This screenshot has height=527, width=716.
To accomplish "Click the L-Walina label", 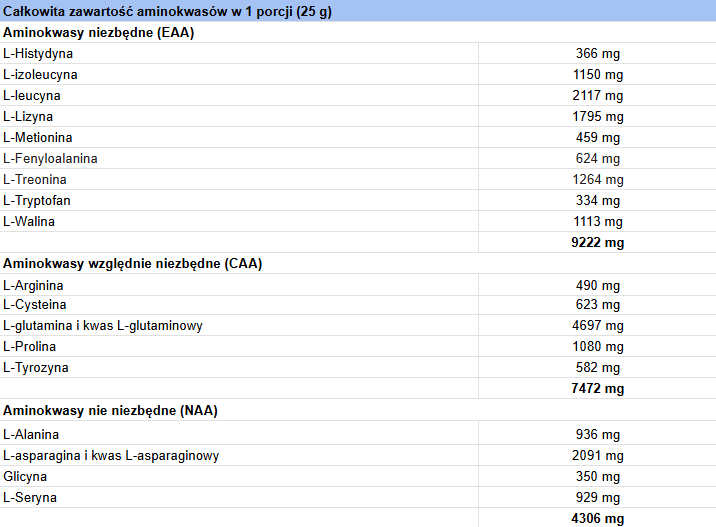I will pos(29,222).
